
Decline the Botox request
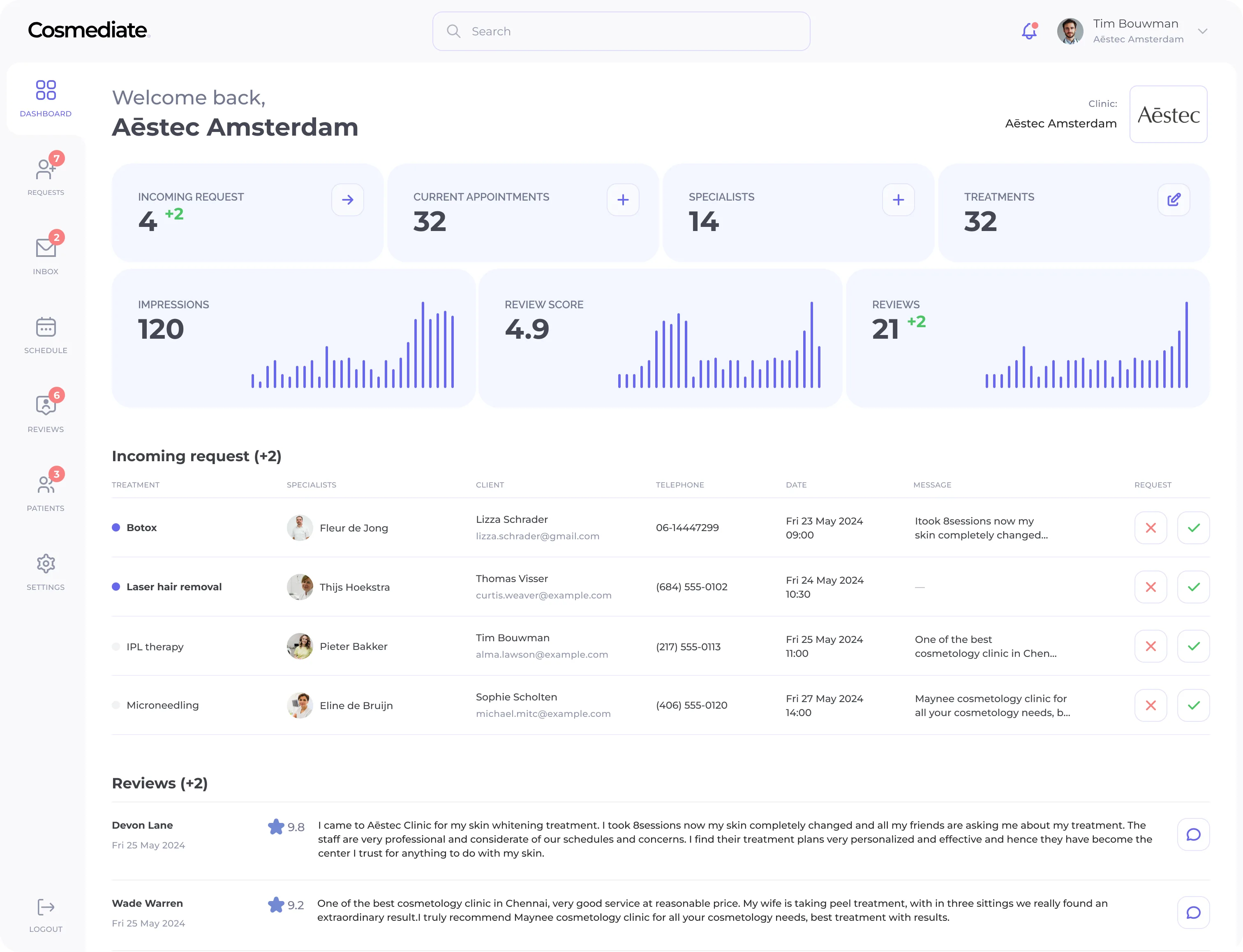(1151, 527)
